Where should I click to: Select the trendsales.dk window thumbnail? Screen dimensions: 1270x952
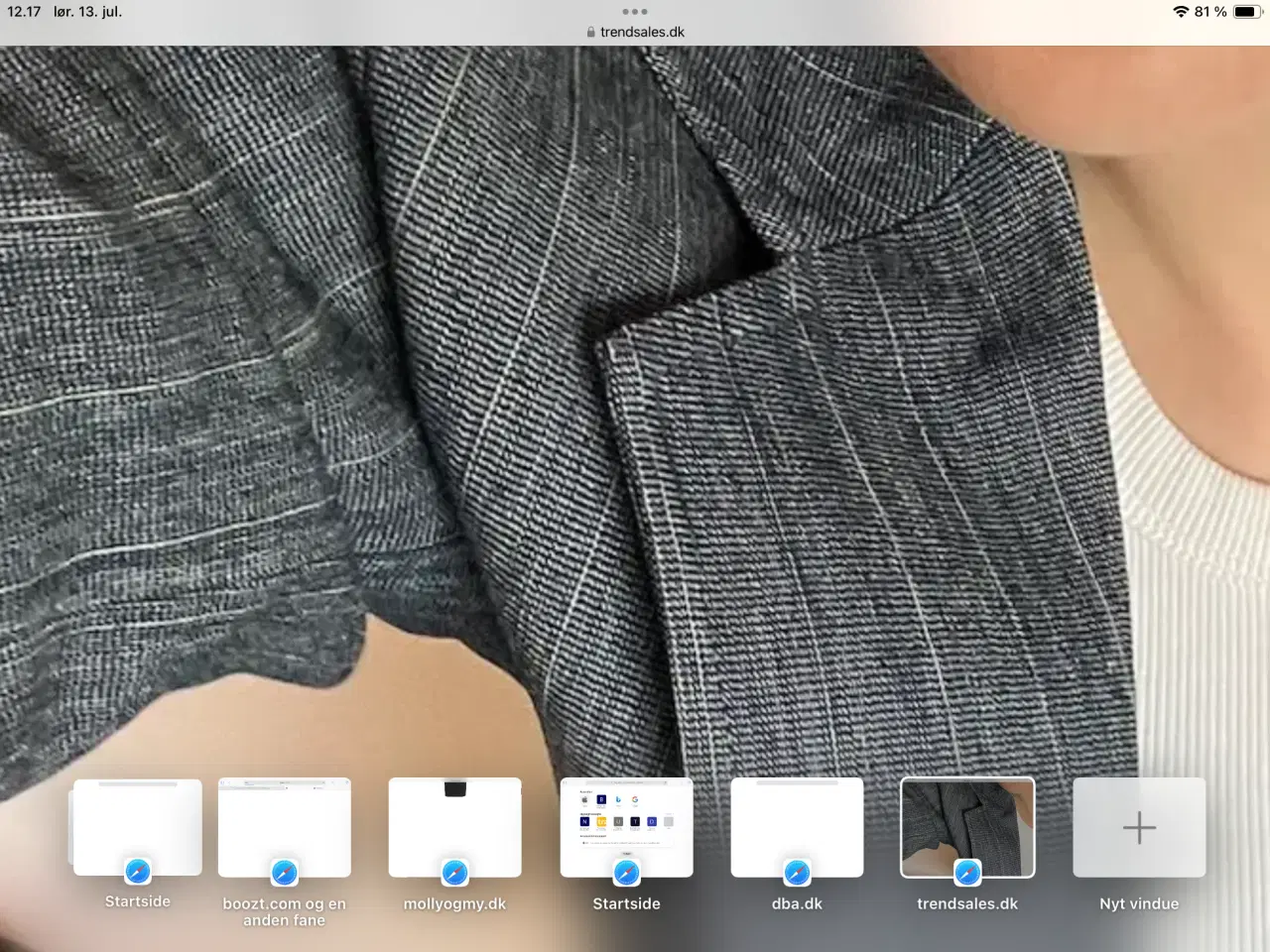pyautogui.click(x=967, y=827)
